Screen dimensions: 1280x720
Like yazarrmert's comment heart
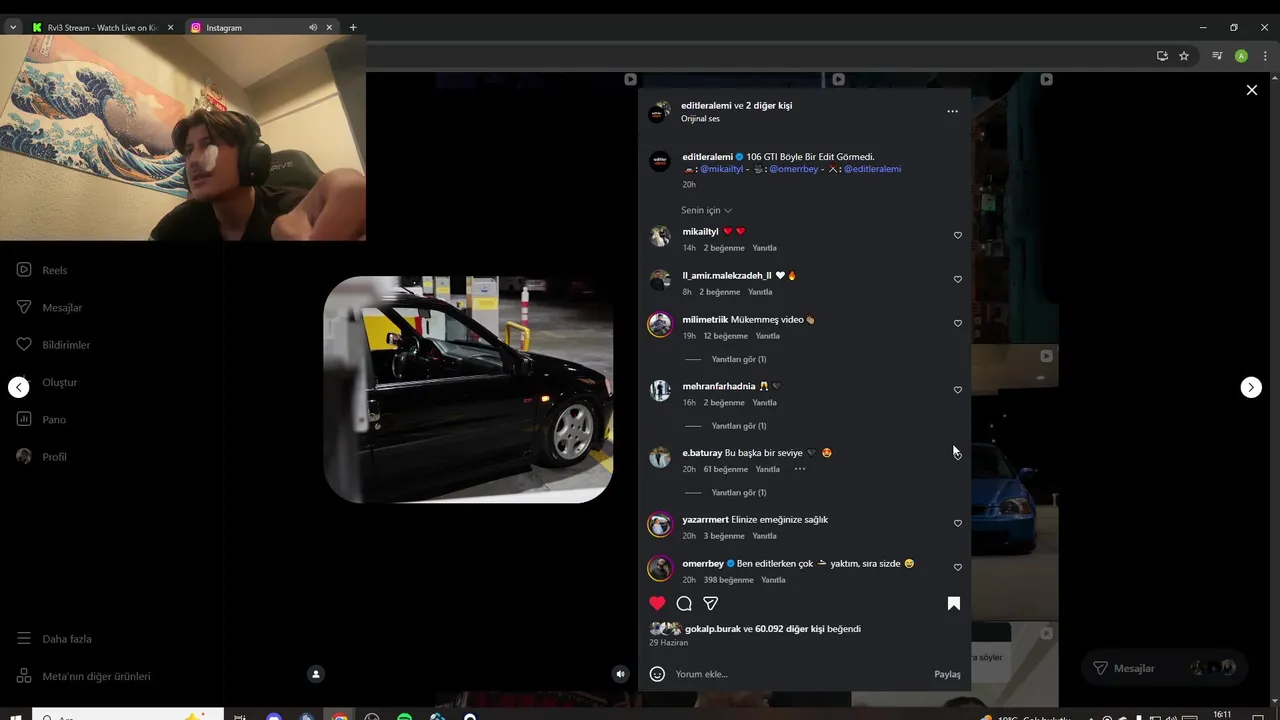click(957, 523)
